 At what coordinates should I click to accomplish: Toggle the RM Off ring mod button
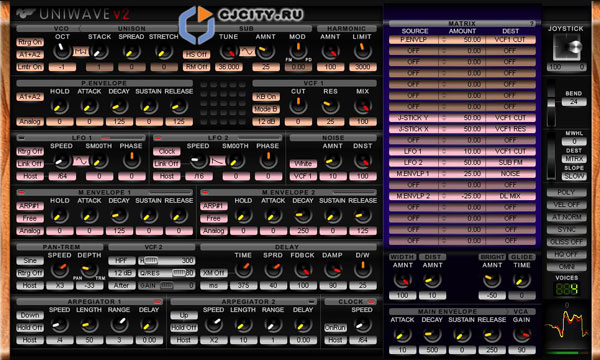(x=196, y=67)
